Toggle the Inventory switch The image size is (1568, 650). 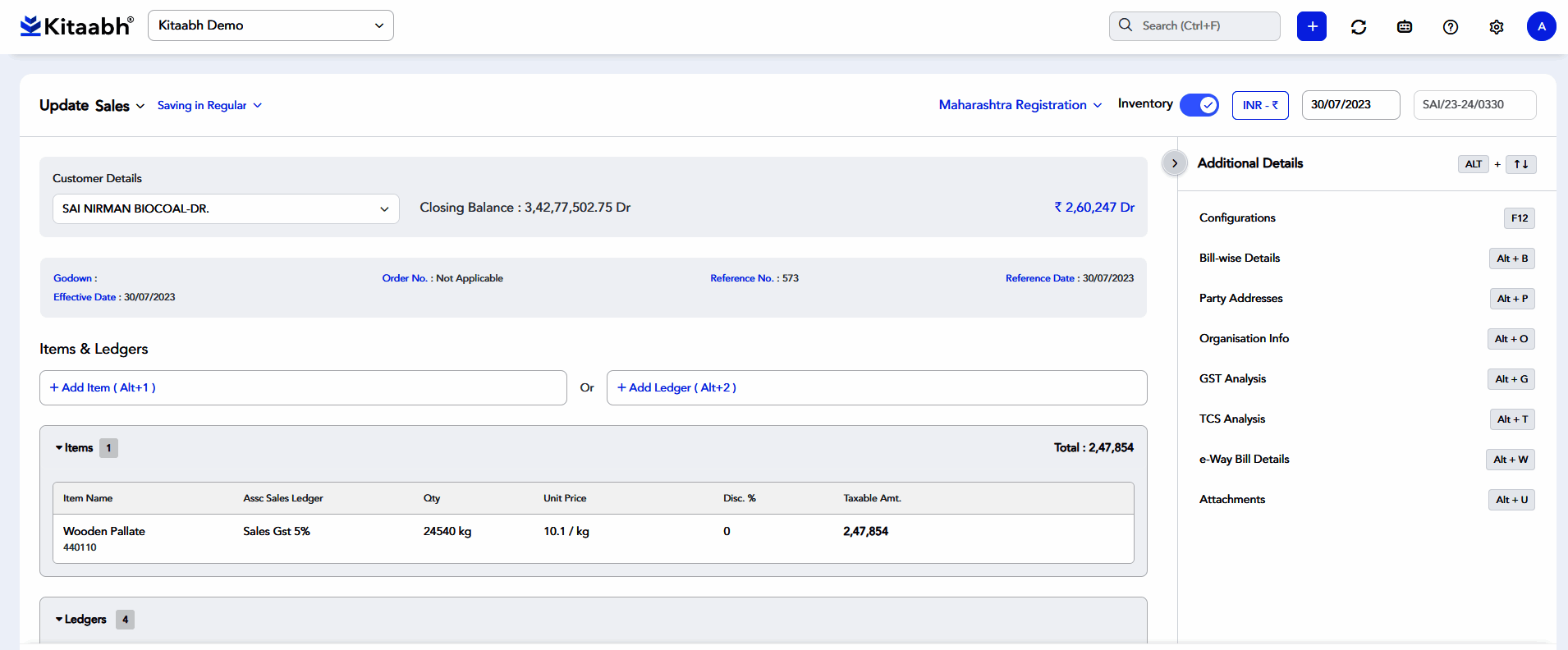coord(1199,105)
